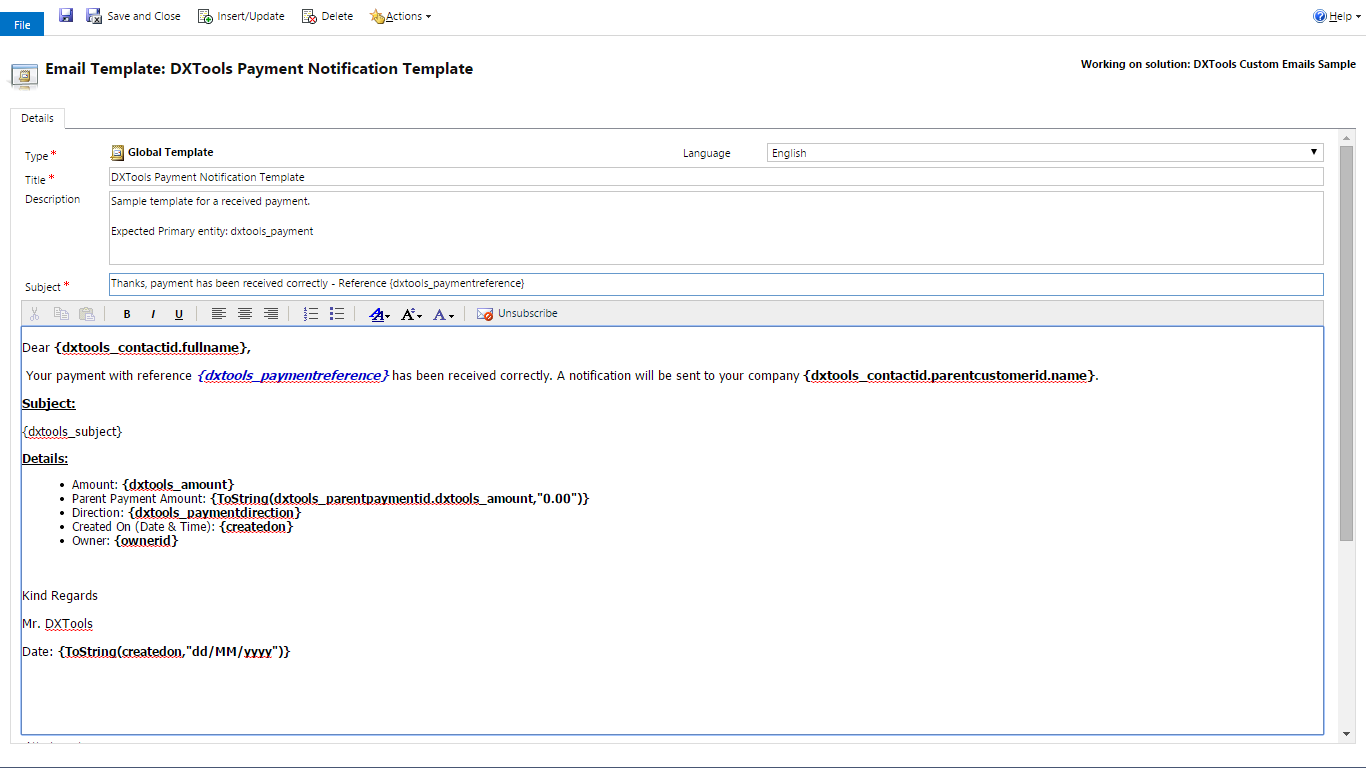
Task: Click the Save disk icon
Action: point(66,15)
